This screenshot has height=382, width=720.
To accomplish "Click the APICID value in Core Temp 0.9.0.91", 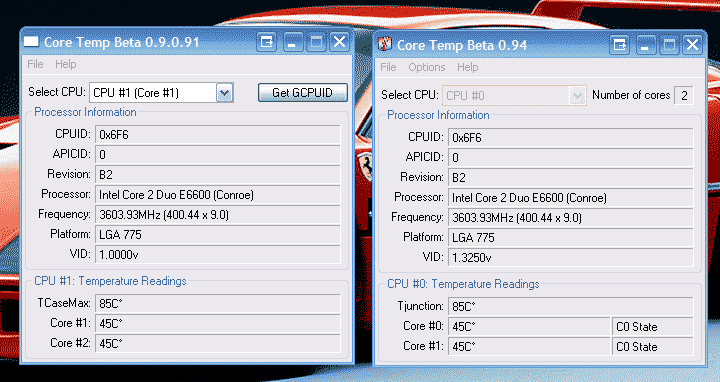I will pos(218,155).
